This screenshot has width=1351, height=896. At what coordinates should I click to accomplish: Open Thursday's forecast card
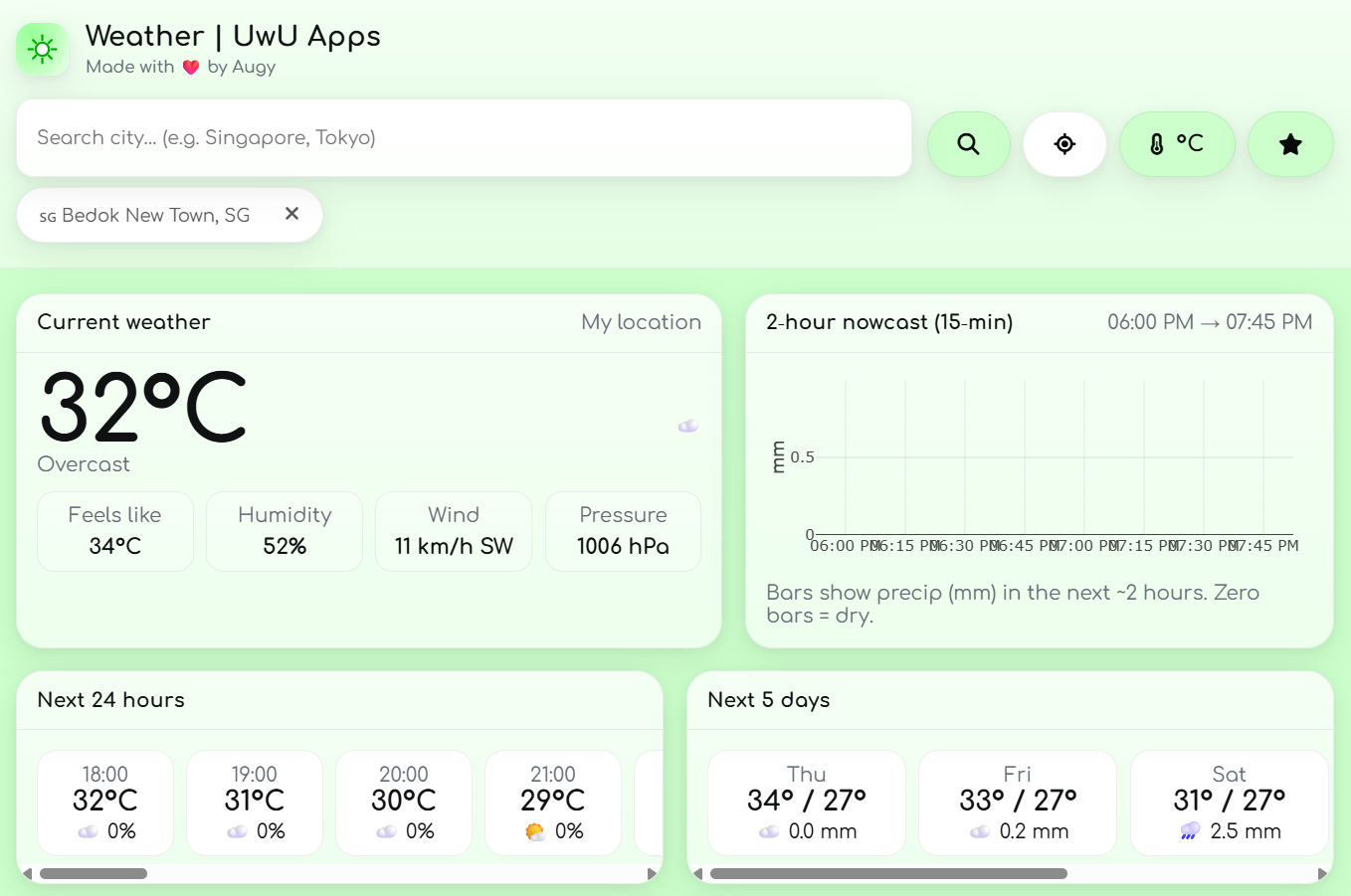[x=806, y=803]
